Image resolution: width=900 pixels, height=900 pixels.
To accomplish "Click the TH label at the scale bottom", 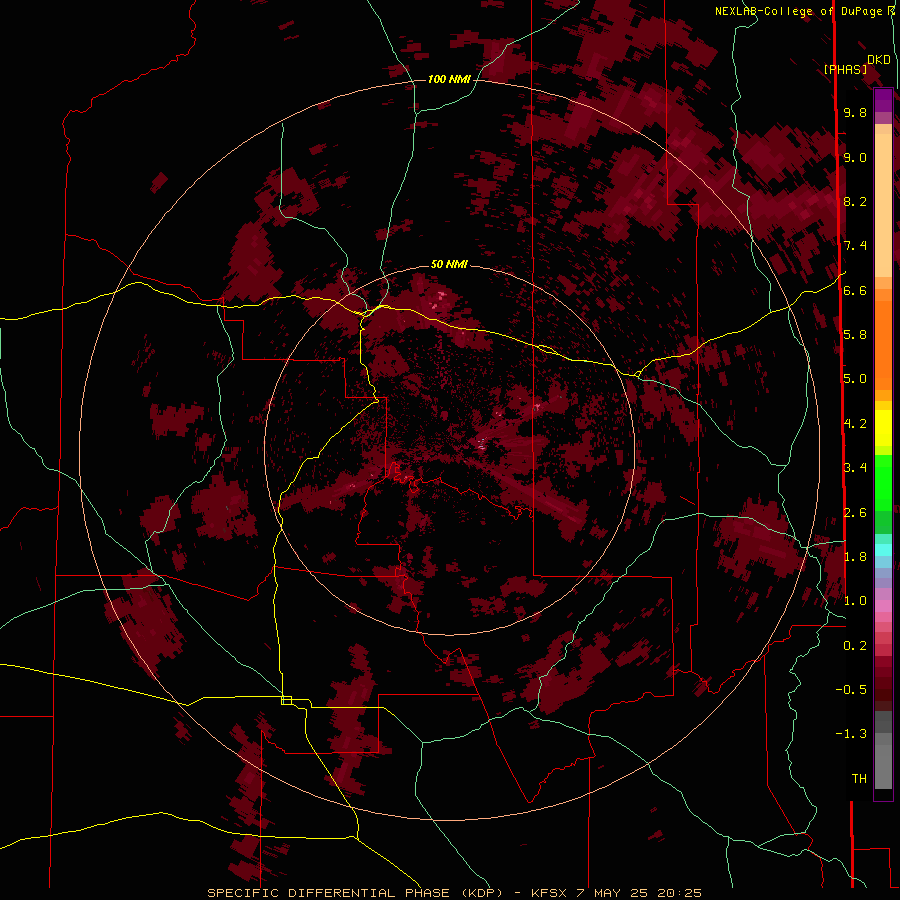I will click(x=859, y=779).
